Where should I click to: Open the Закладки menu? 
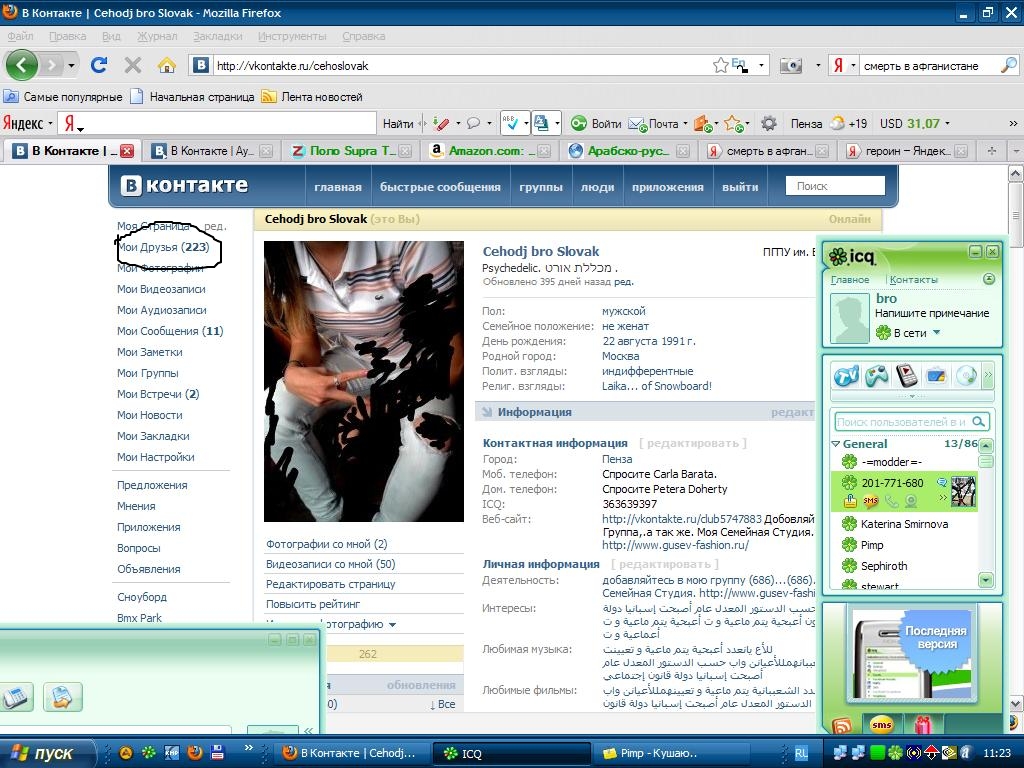pyautogui.click(x=217, y=36)
